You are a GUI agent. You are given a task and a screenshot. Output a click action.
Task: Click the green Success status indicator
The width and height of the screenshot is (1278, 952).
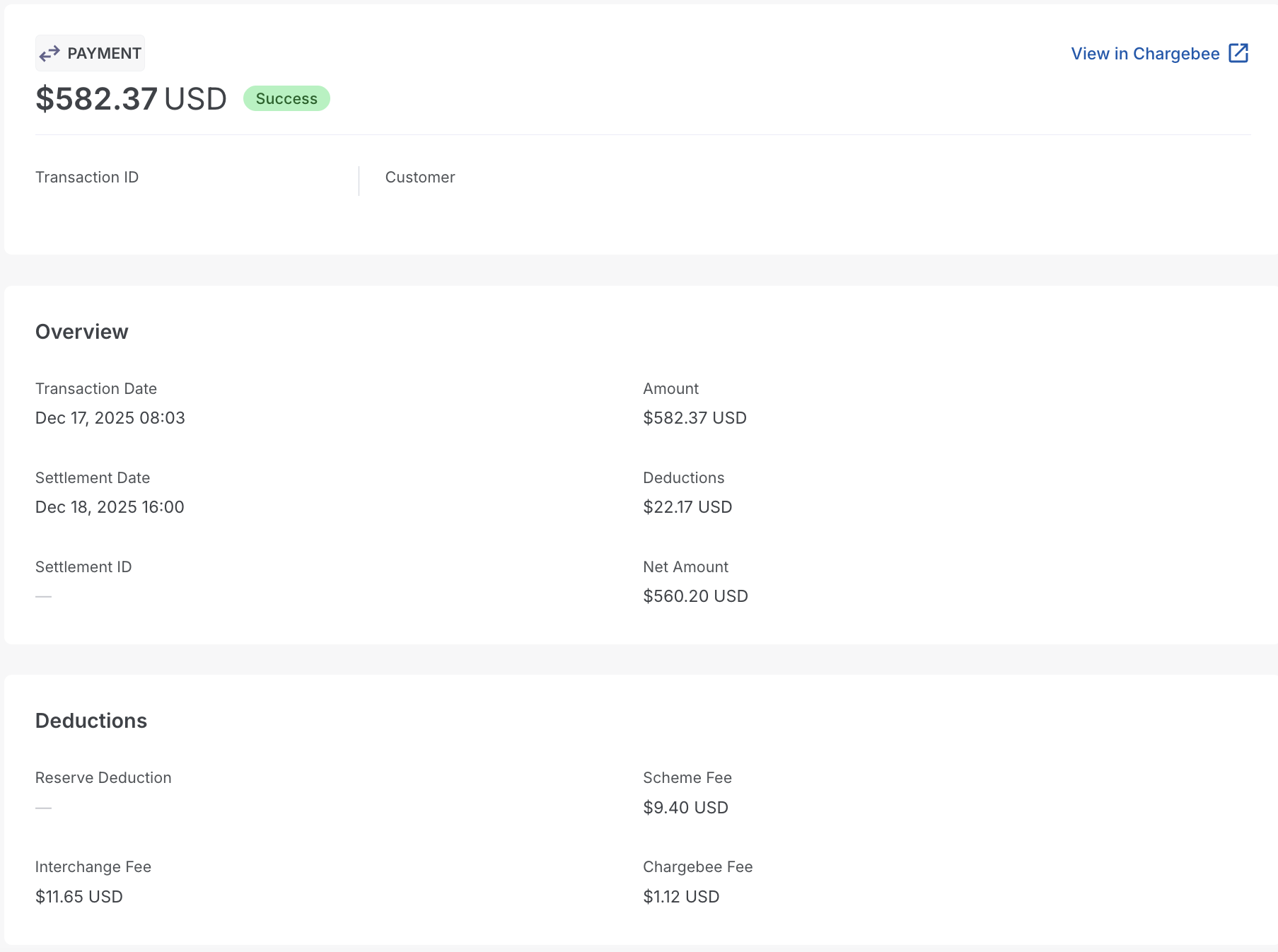286,98
